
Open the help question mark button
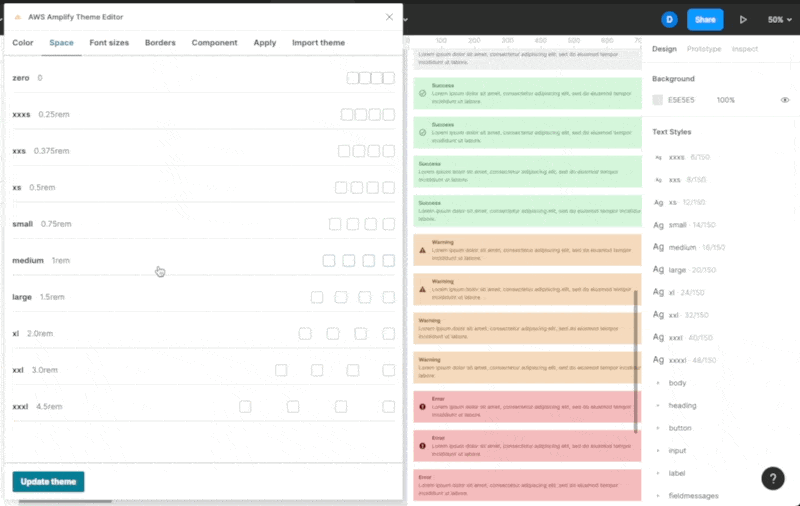[x=773, y=478]
